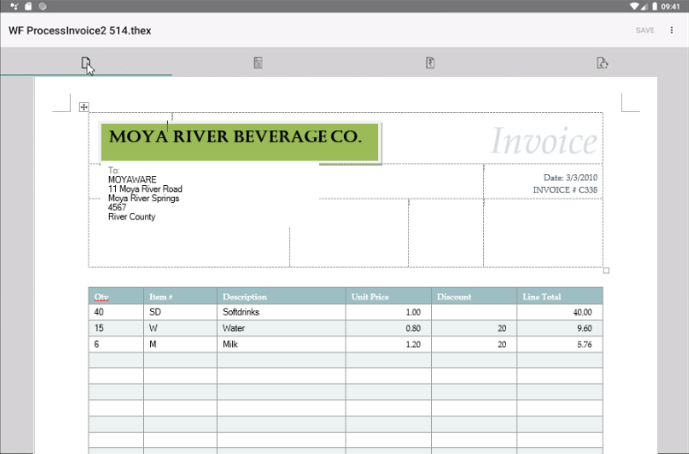Click the Invoice heading text
The width and height of the screenshot is (689, 454).
tap(544, 141)
